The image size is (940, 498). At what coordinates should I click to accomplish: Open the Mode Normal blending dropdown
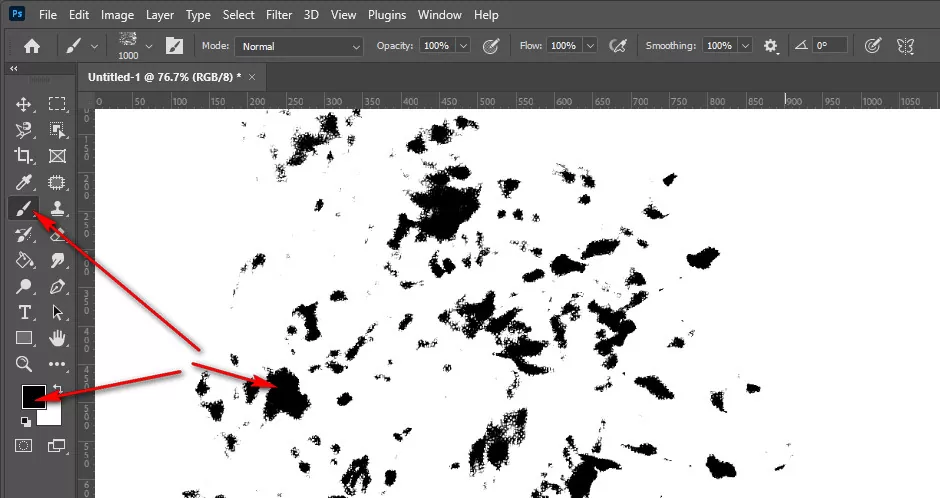[x=299, y=46]
